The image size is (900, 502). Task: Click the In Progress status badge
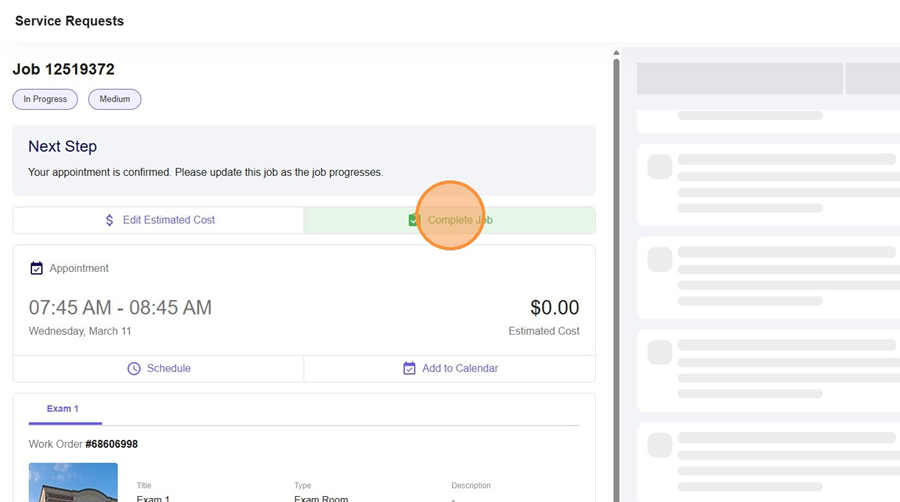click(45, 99)
